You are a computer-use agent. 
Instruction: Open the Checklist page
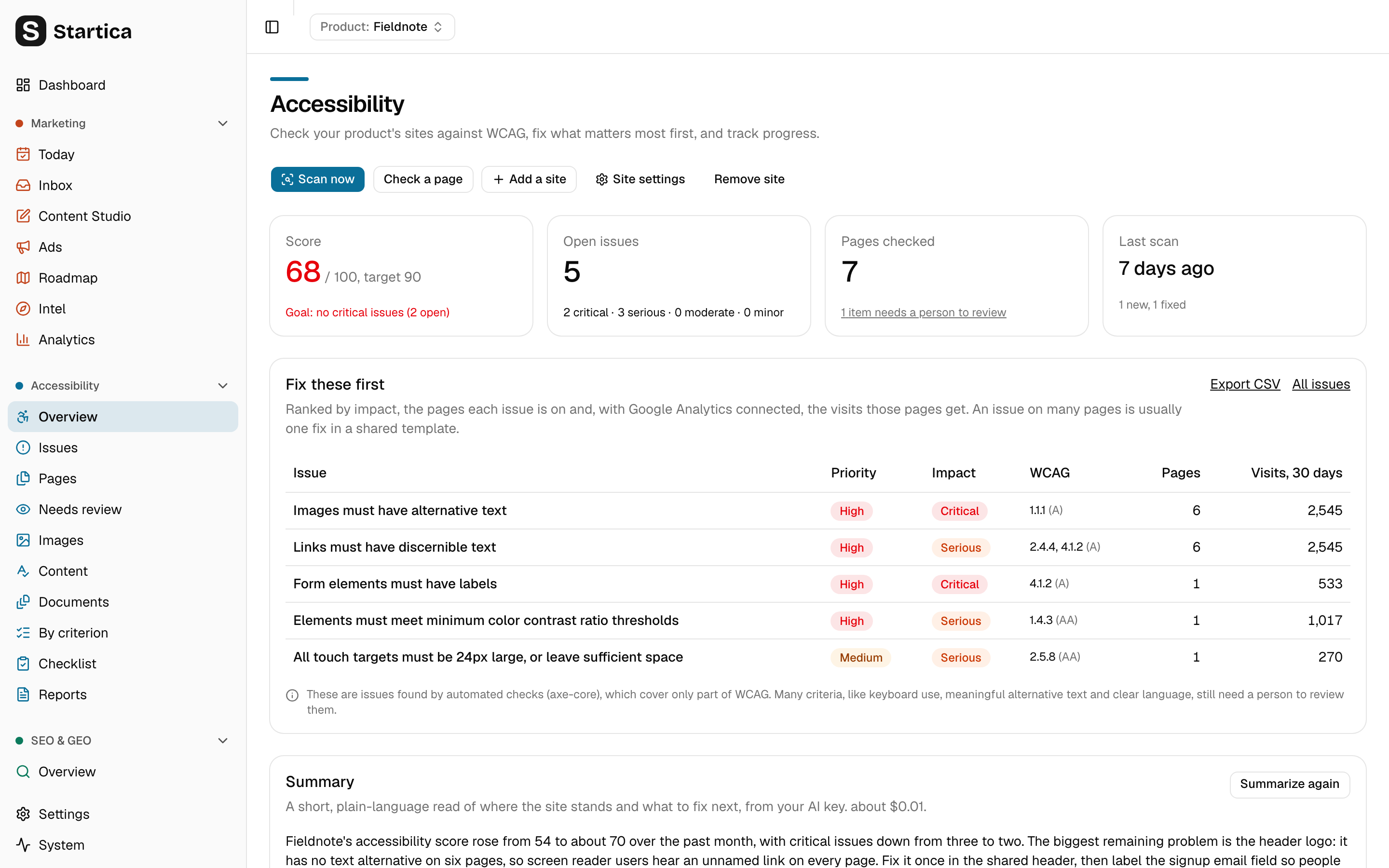click(123, 664)
